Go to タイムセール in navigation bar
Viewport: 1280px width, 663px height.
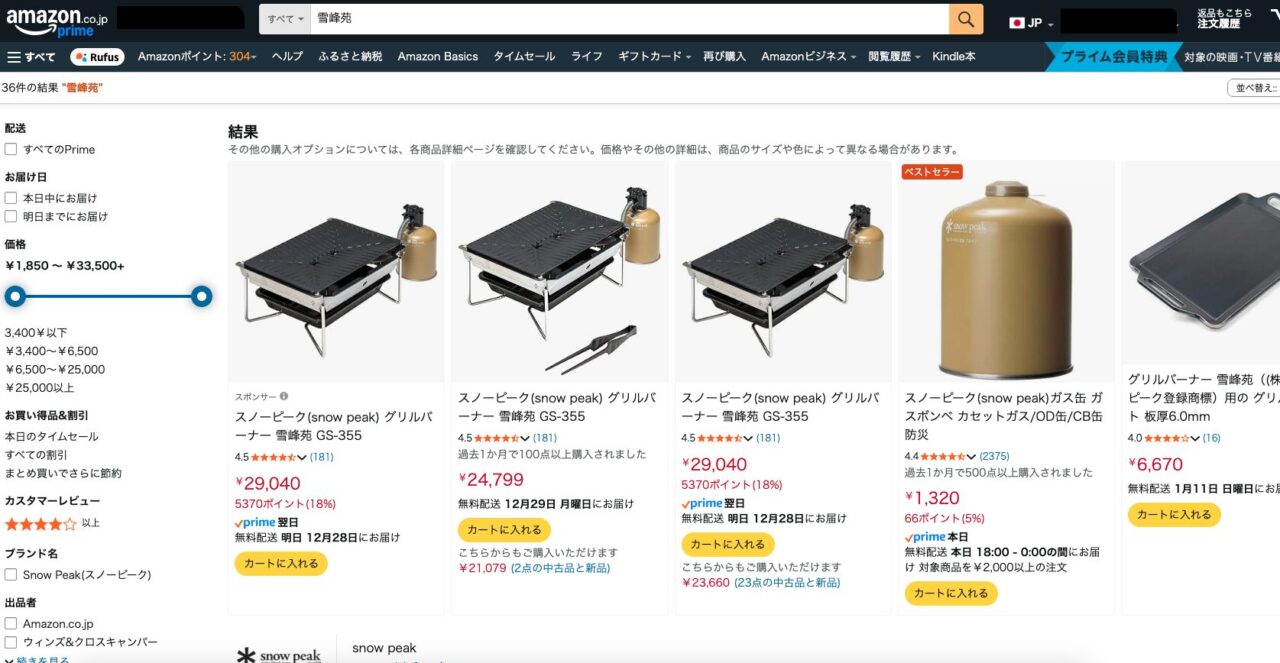[524, 57]
